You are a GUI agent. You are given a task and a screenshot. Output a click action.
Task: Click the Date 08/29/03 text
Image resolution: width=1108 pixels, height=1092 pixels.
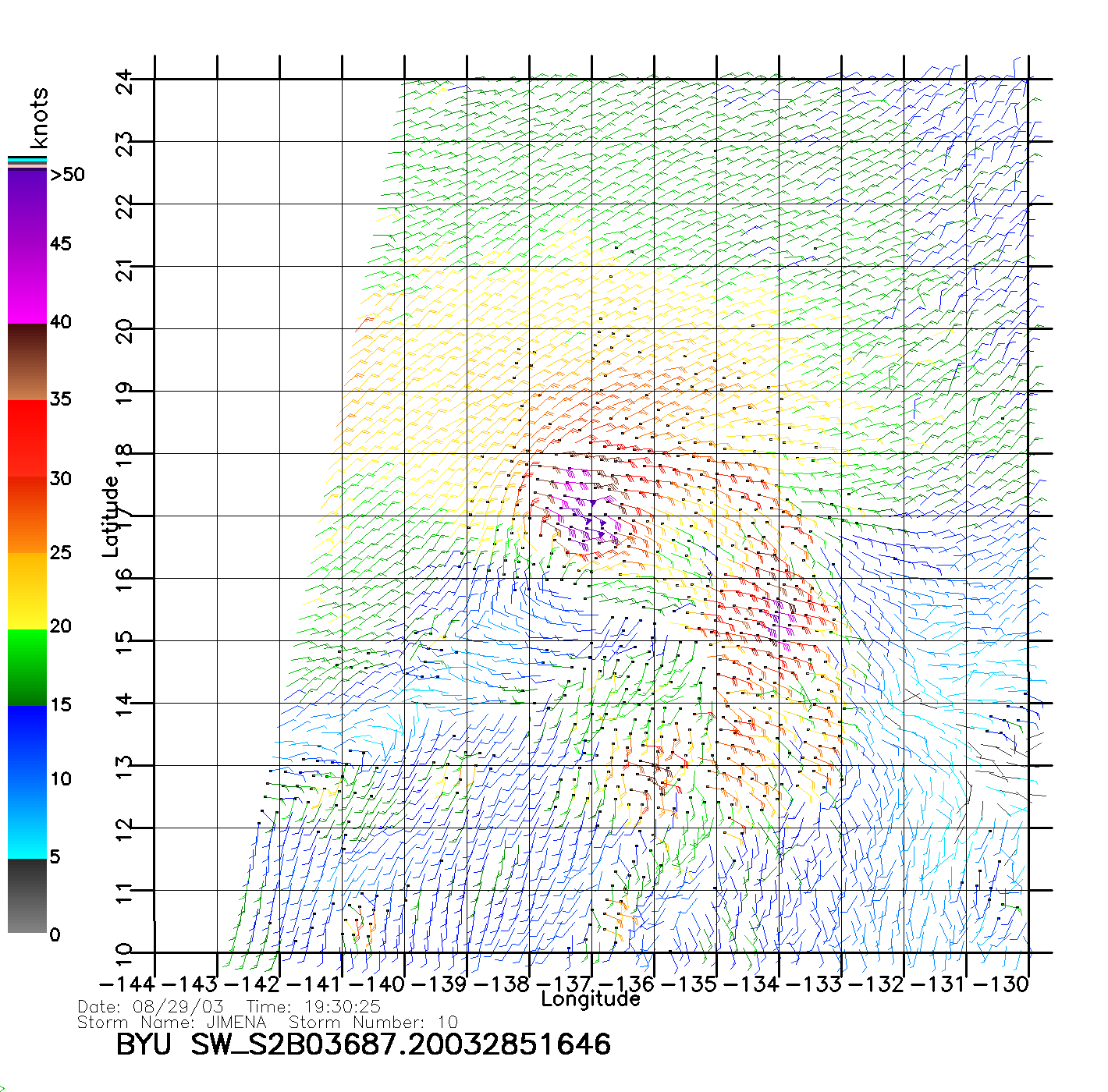pos(151,1007)
